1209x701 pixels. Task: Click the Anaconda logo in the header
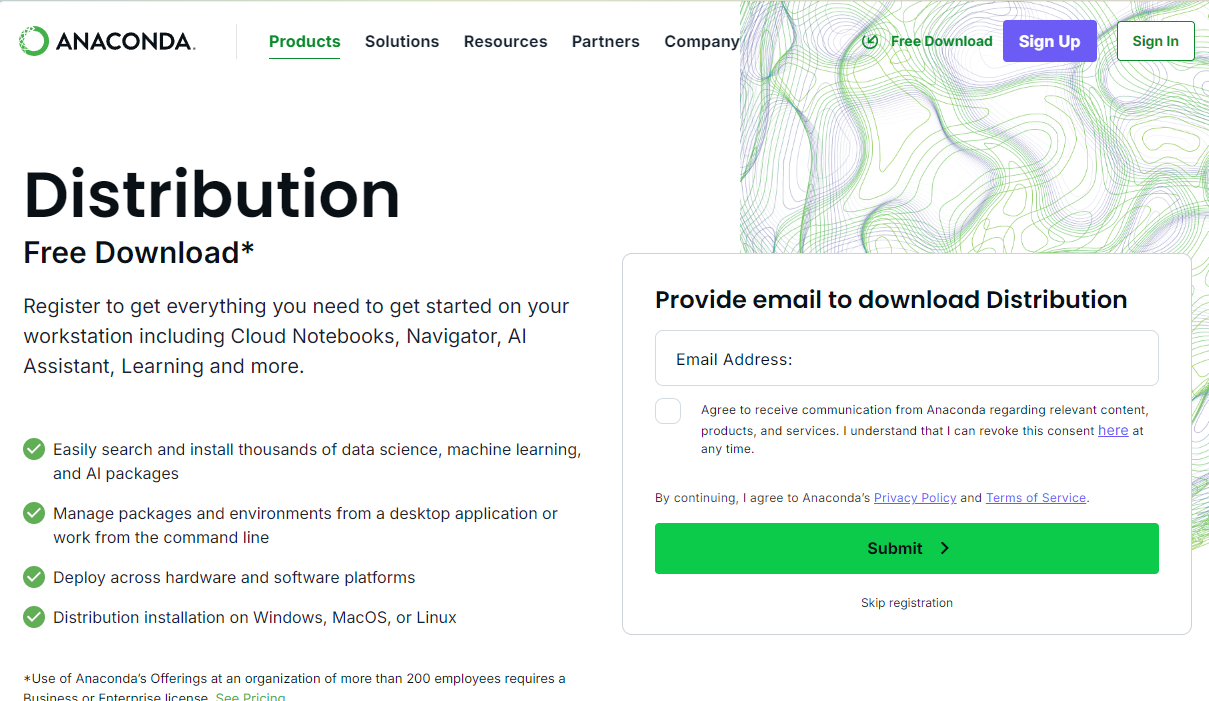pos(107,41)
